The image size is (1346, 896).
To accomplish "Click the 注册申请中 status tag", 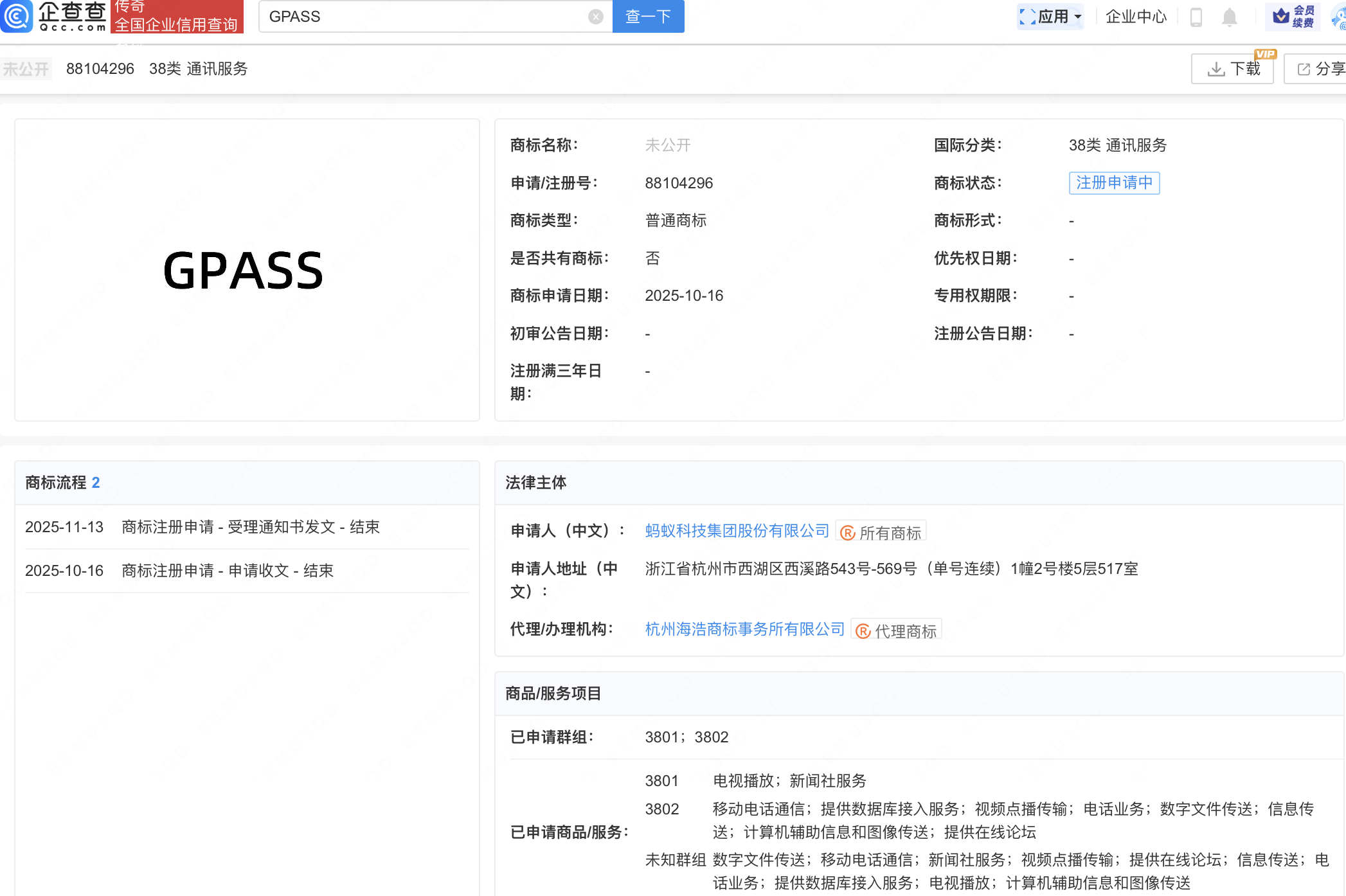I will click(x=1114, y=183).
